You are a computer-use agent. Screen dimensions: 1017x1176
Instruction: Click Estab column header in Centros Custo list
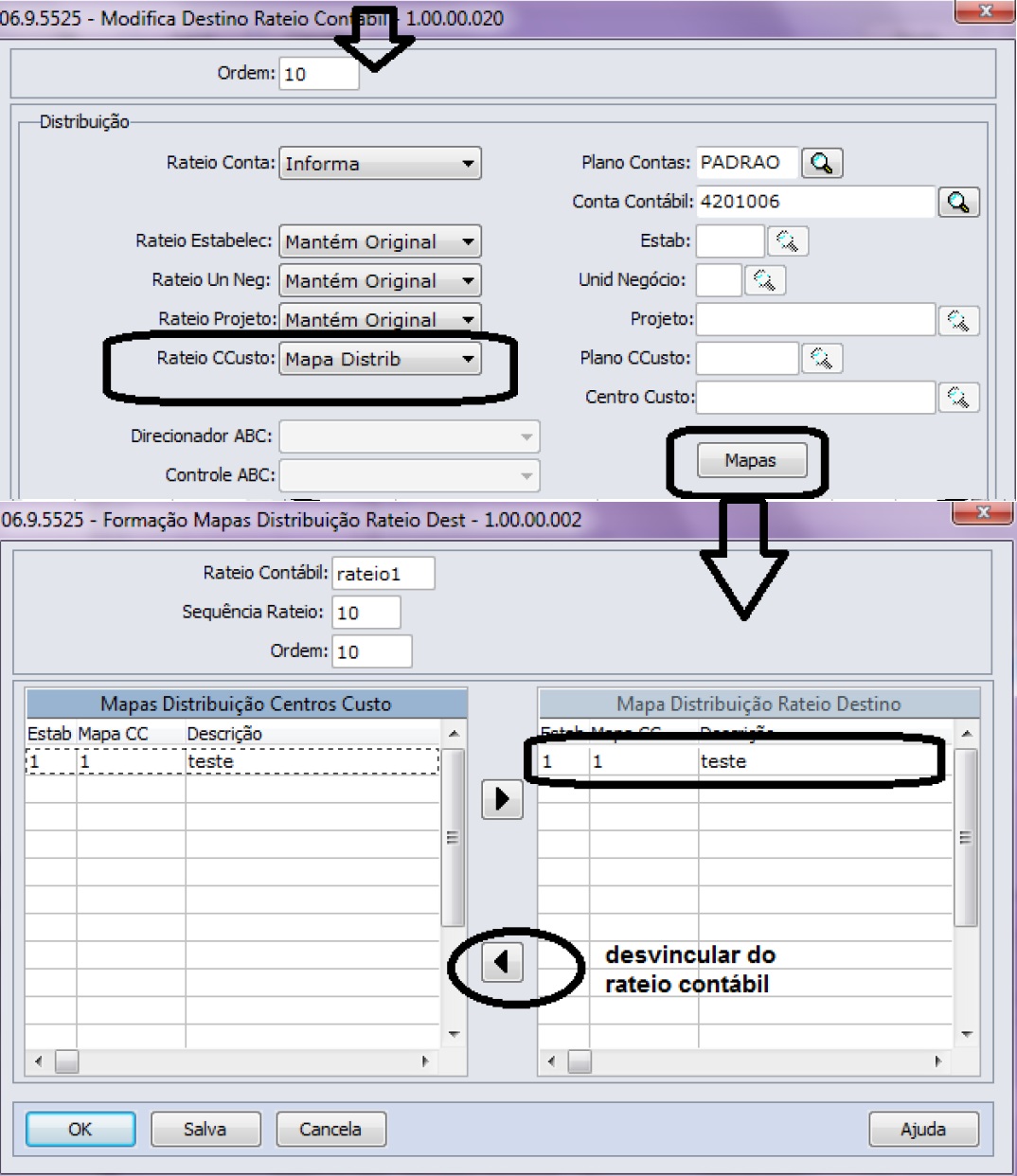click(50, 734)
